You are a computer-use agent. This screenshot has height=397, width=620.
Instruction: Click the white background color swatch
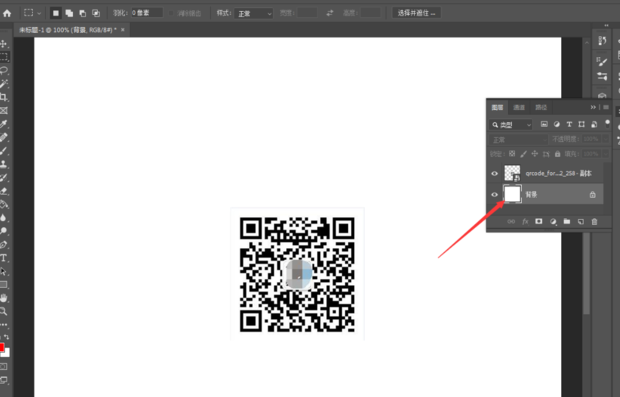7,353
